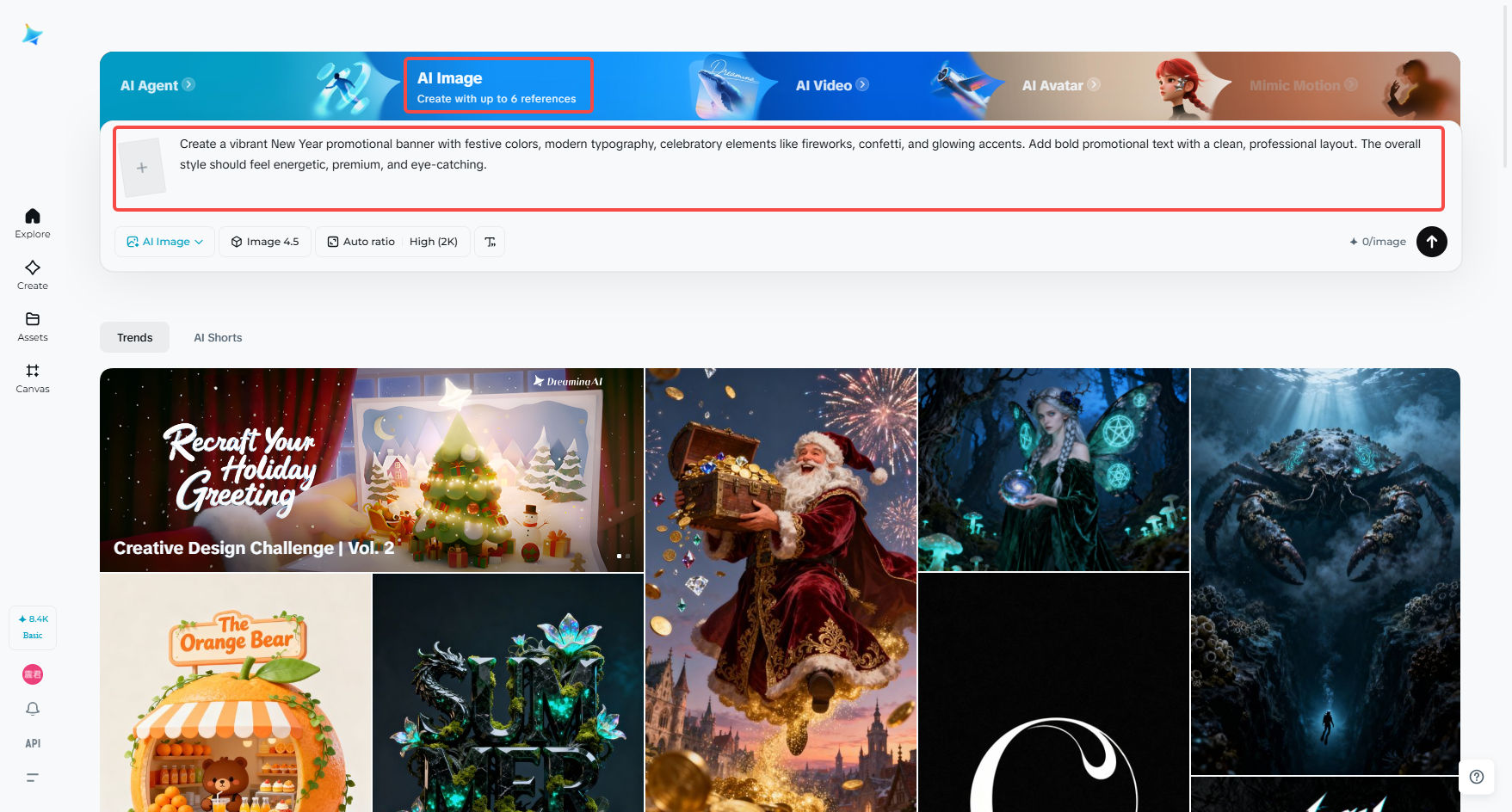Select the AI Image banner tab
Image resolution: width=1512 pixels, height=812 pixels.
pyautogui.click(x=498, y=86)
